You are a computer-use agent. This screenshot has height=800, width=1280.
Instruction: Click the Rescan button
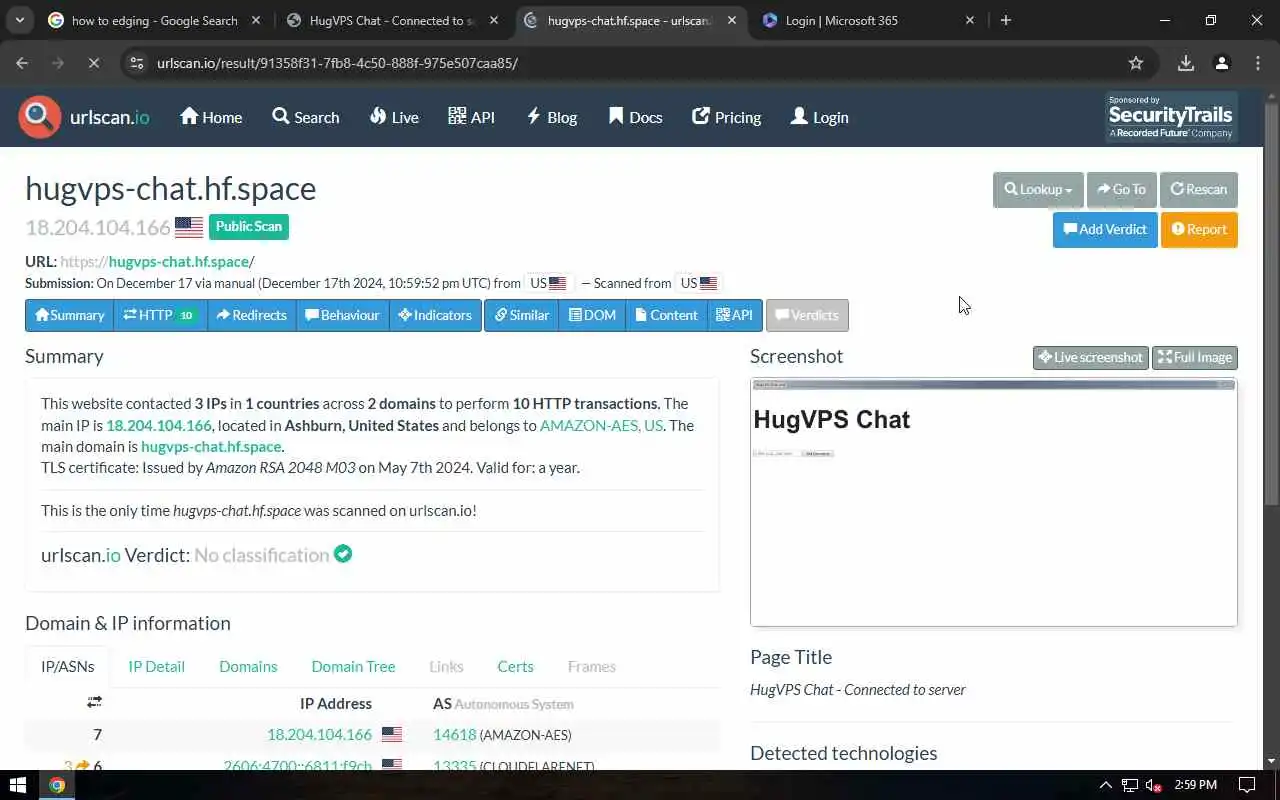tap(1198, 189)
